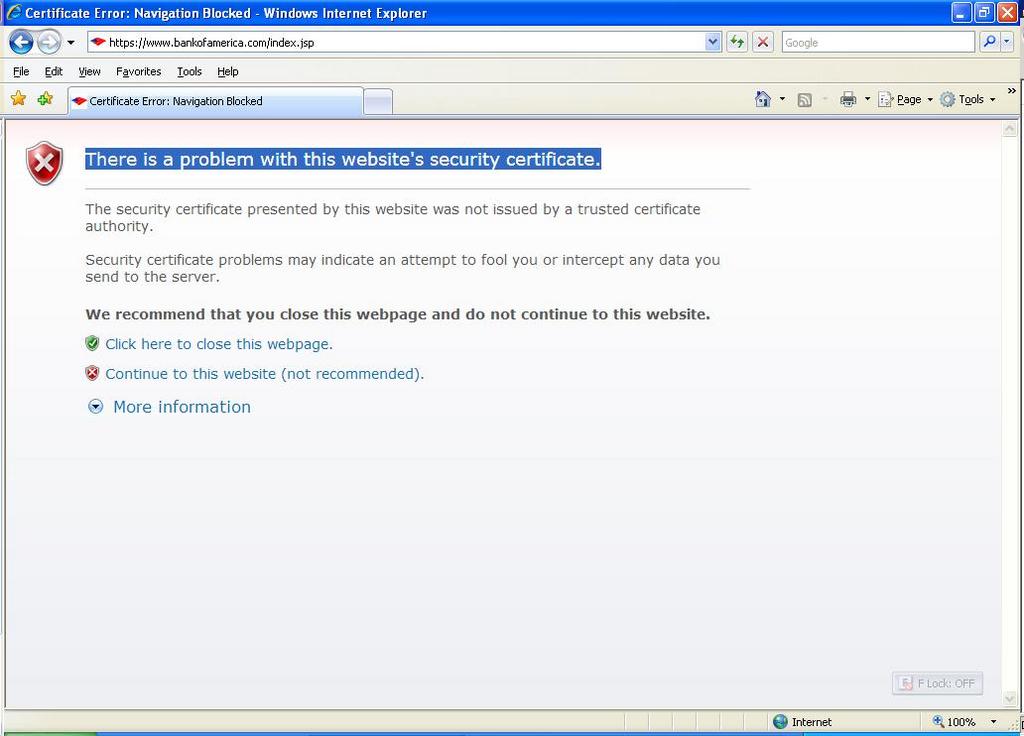Refresh the page with the green arrows icon
The image size is (1024, 736).
click(737, 42)
